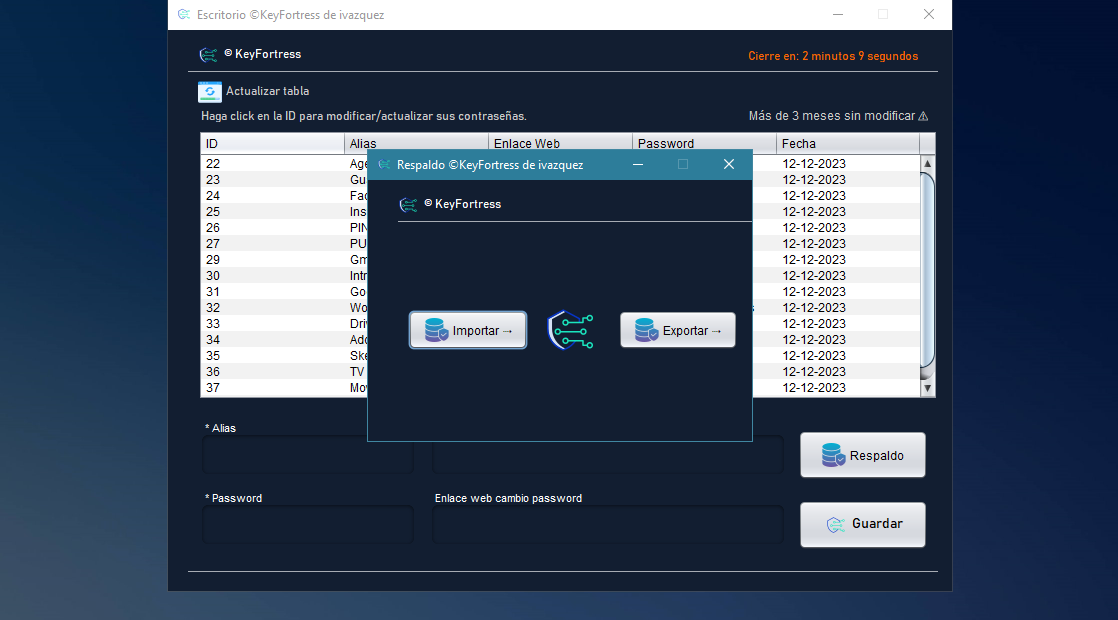Sort table by ID column header
Viewport: 1118px width, 620px height.
pos(272,144)
